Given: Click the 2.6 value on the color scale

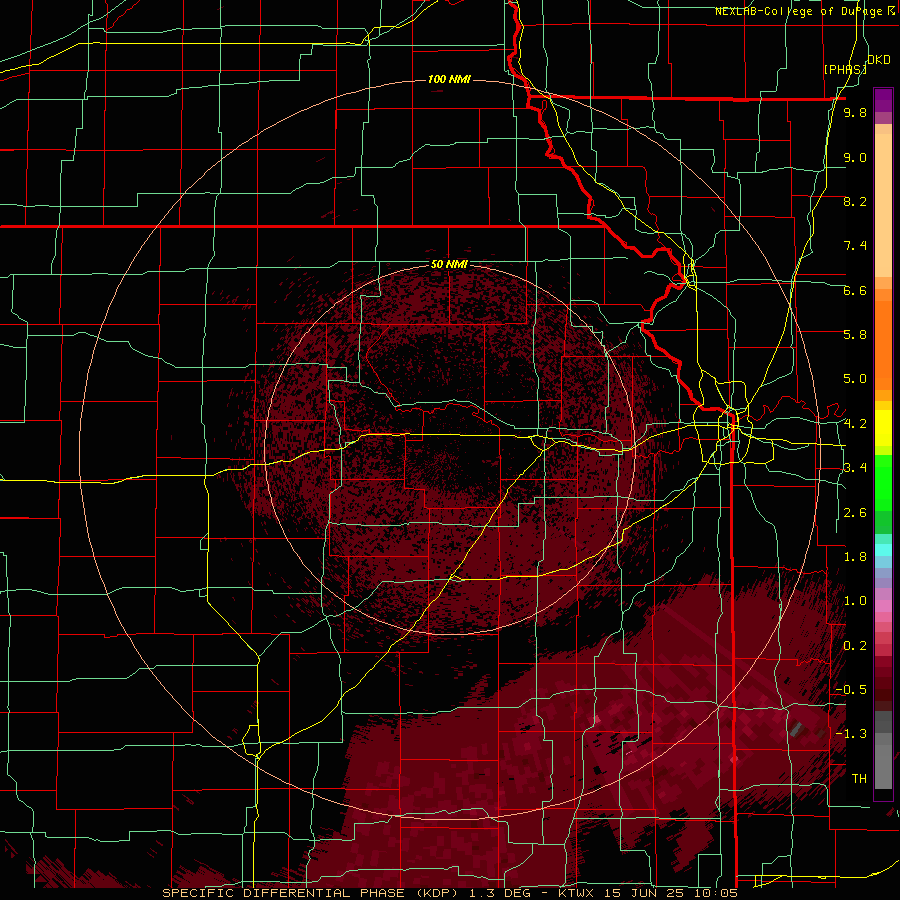Looking at the screenshot, I should click(855, 513).
